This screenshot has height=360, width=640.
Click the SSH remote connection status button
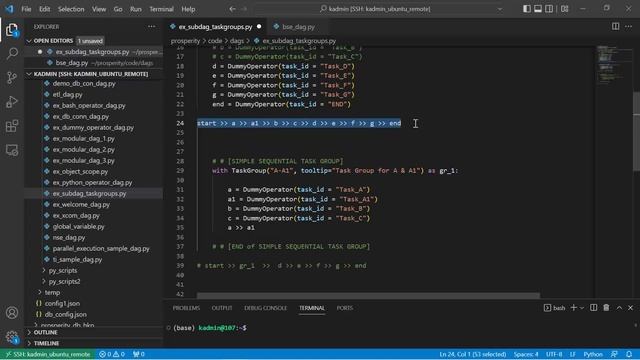pyautogui.click(x=48, y=354)
